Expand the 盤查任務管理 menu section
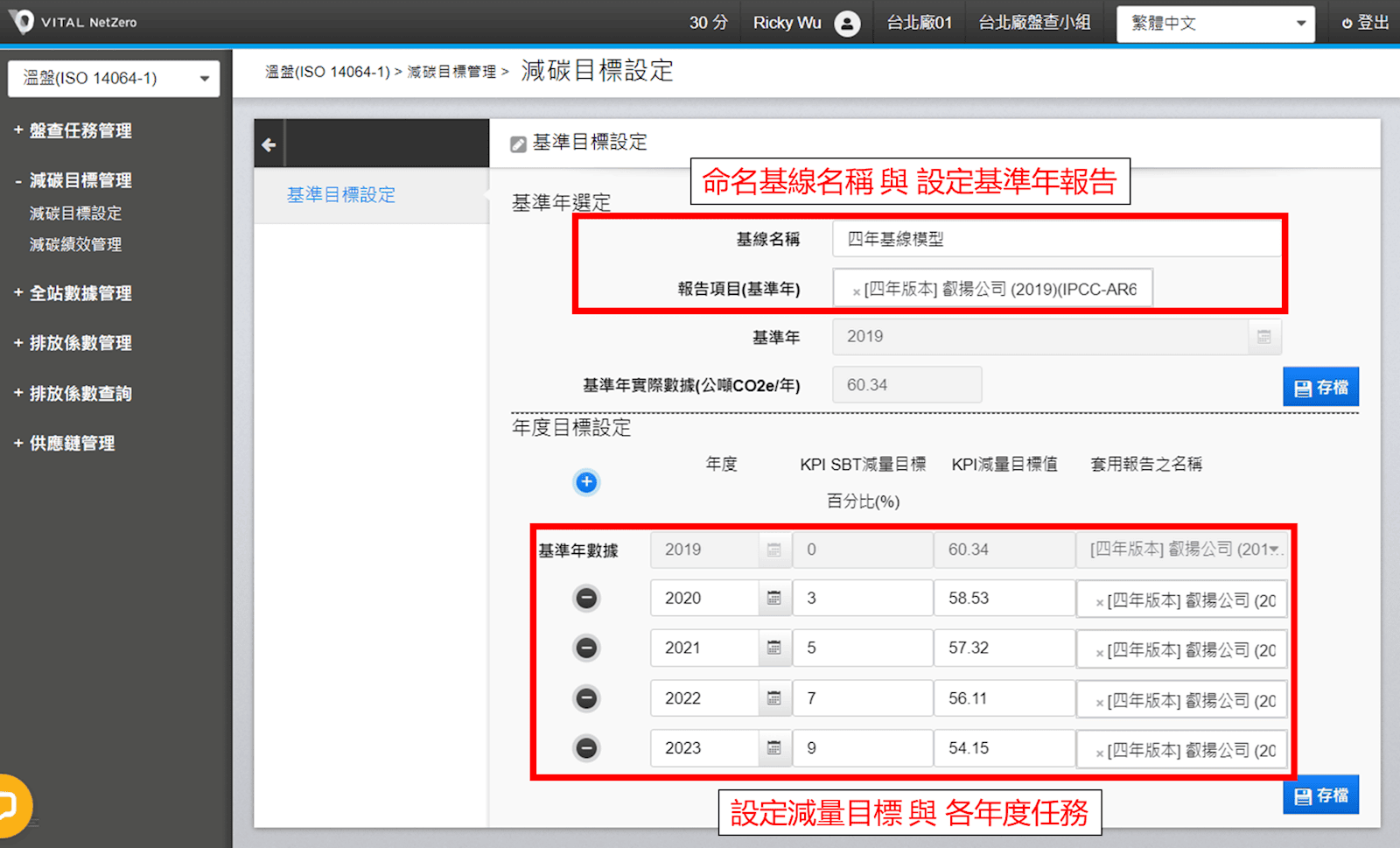 tap(80, 130)
